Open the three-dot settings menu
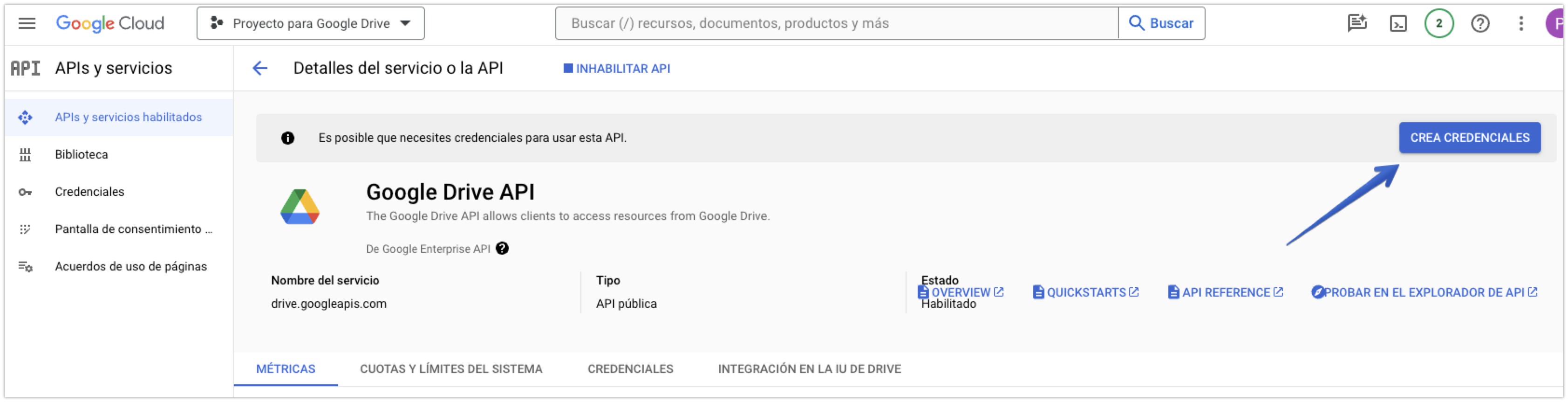 [x=1520, y=24]
